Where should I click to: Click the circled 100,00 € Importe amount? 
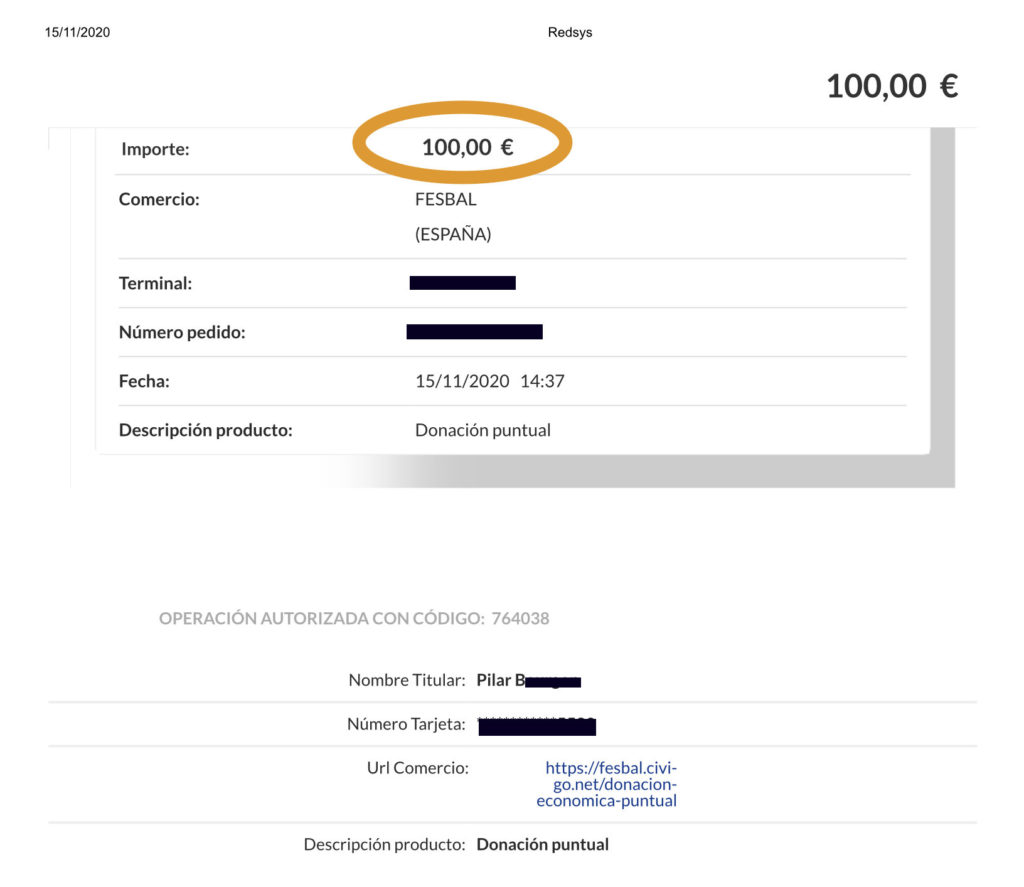[467, 148]
